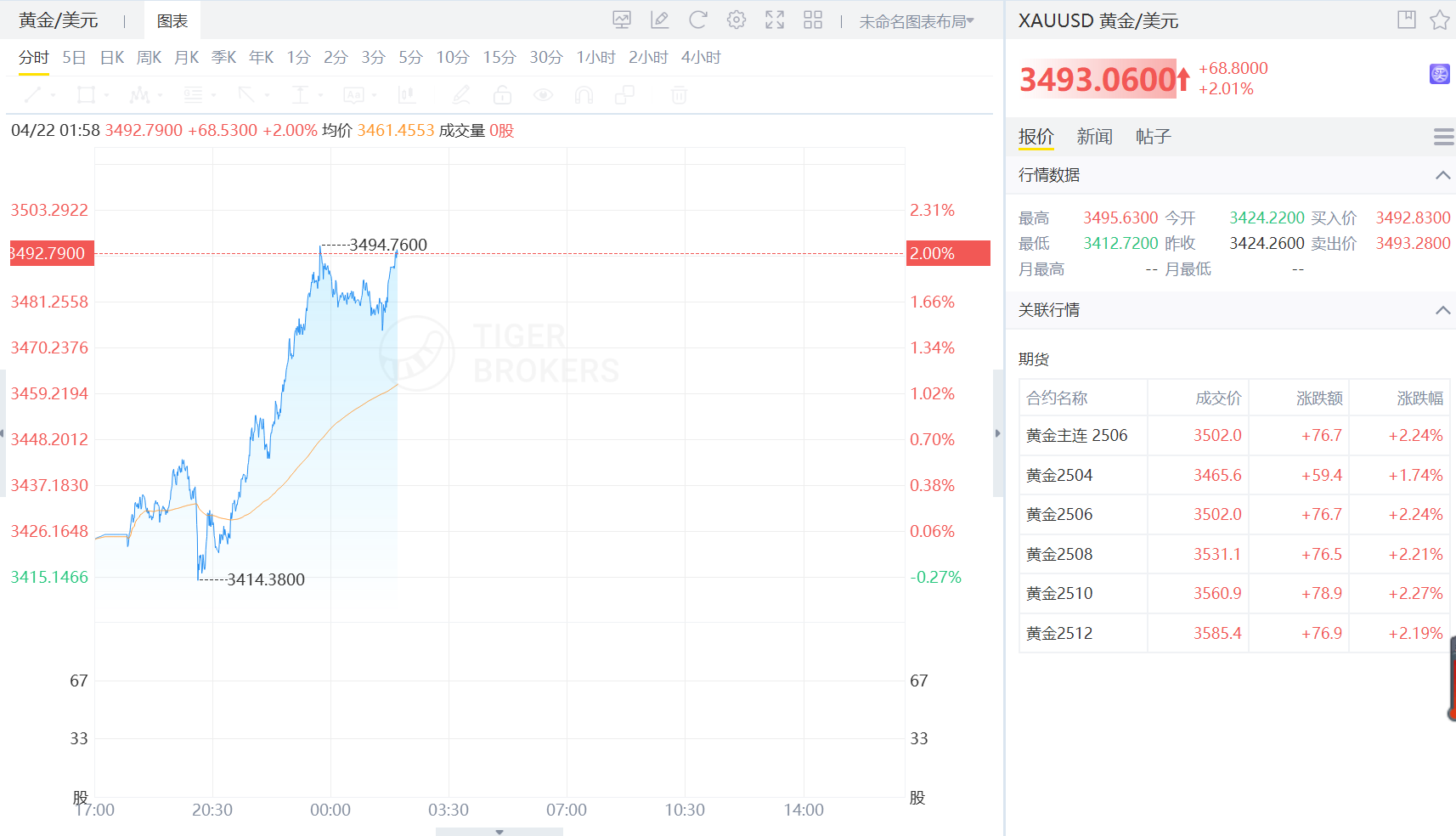1456x836 pixels.
Task: Select the 图表 tab
Action: pyautogui.click(x=172, y=19)
